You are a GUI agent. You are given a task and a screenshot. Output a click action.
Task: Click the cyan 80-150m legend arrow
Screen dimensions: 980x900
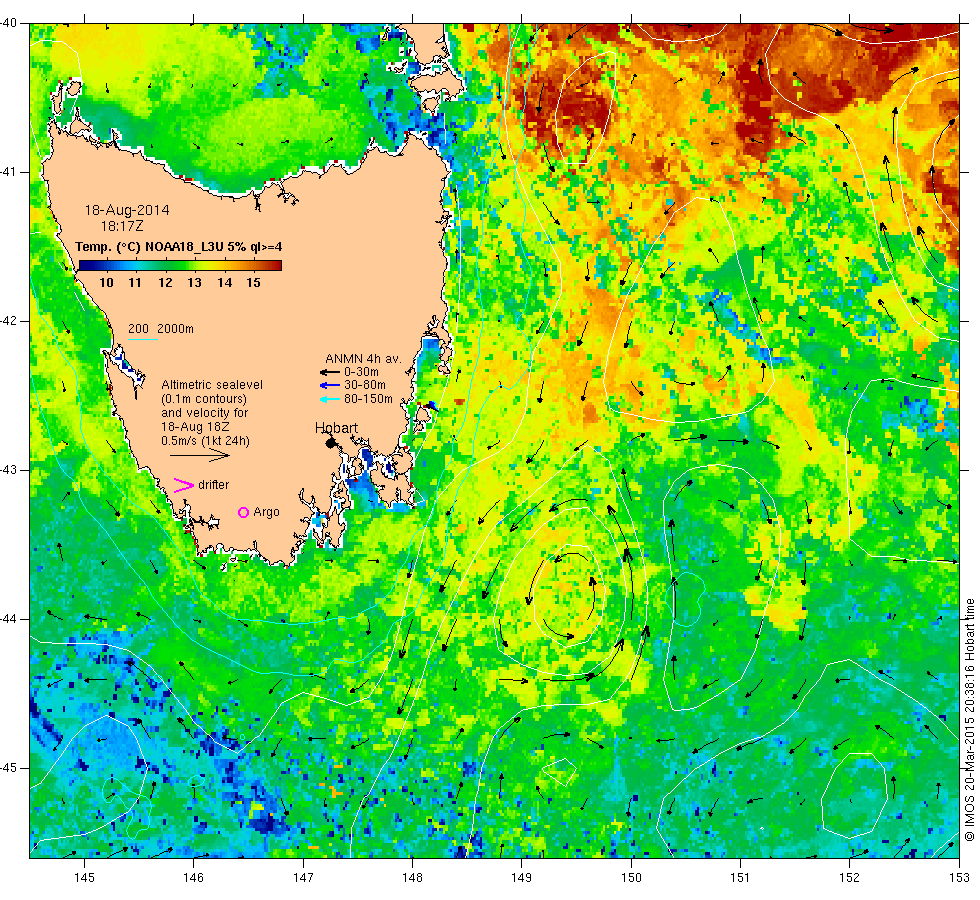(x=329, y=399)
